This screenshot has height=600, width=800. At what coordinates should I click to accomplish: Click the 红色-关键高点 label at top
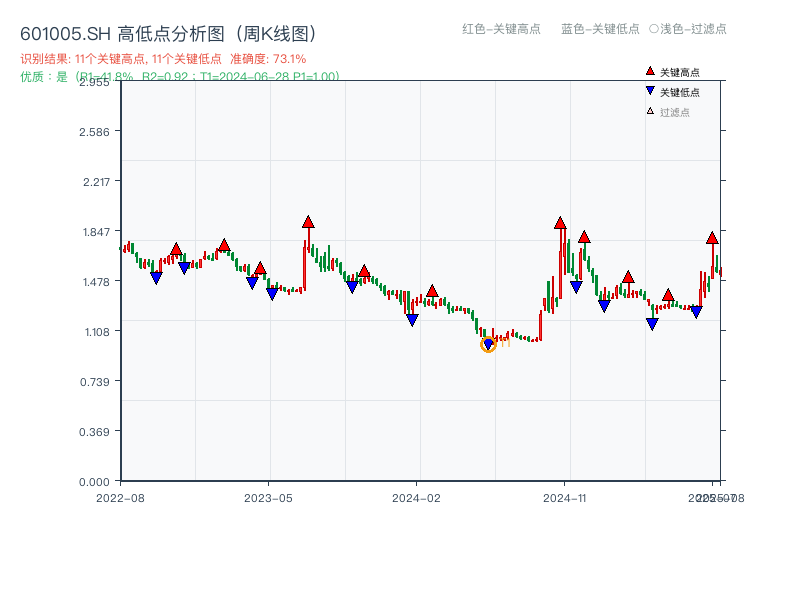(x=501, y=29)
